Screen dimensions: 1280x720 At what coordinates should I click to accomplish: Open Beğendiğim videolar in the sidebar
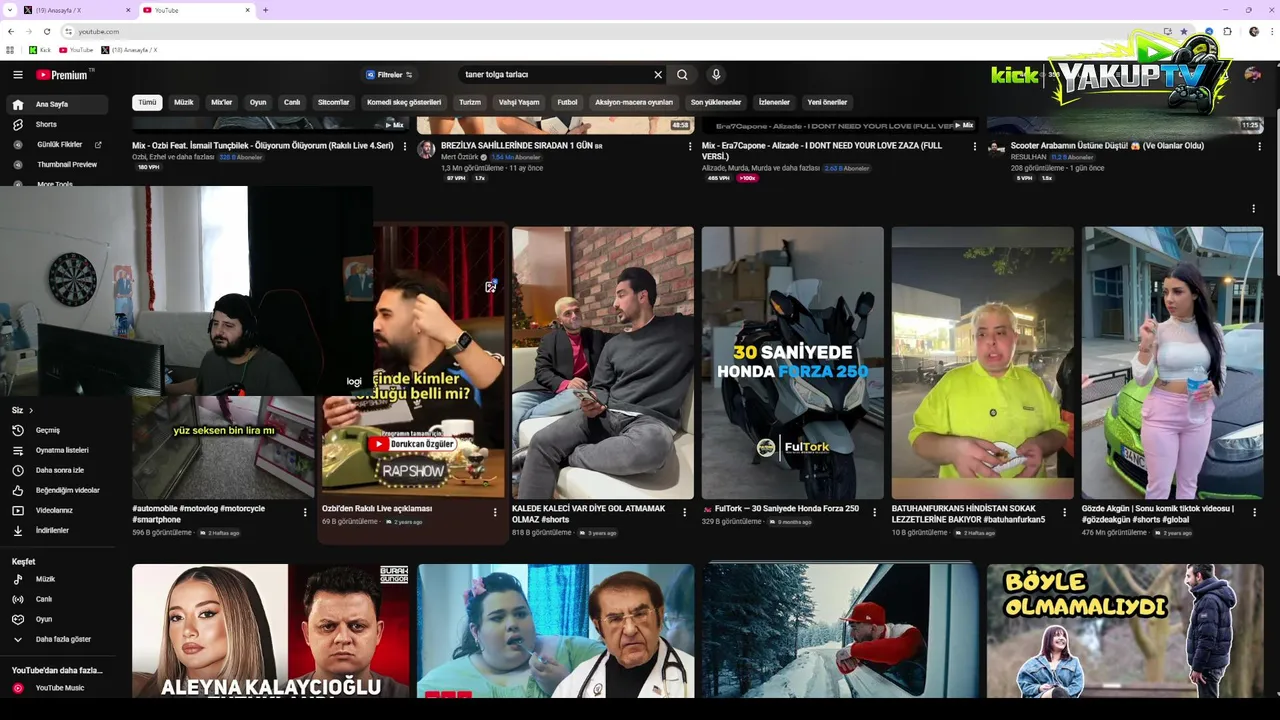57,490
